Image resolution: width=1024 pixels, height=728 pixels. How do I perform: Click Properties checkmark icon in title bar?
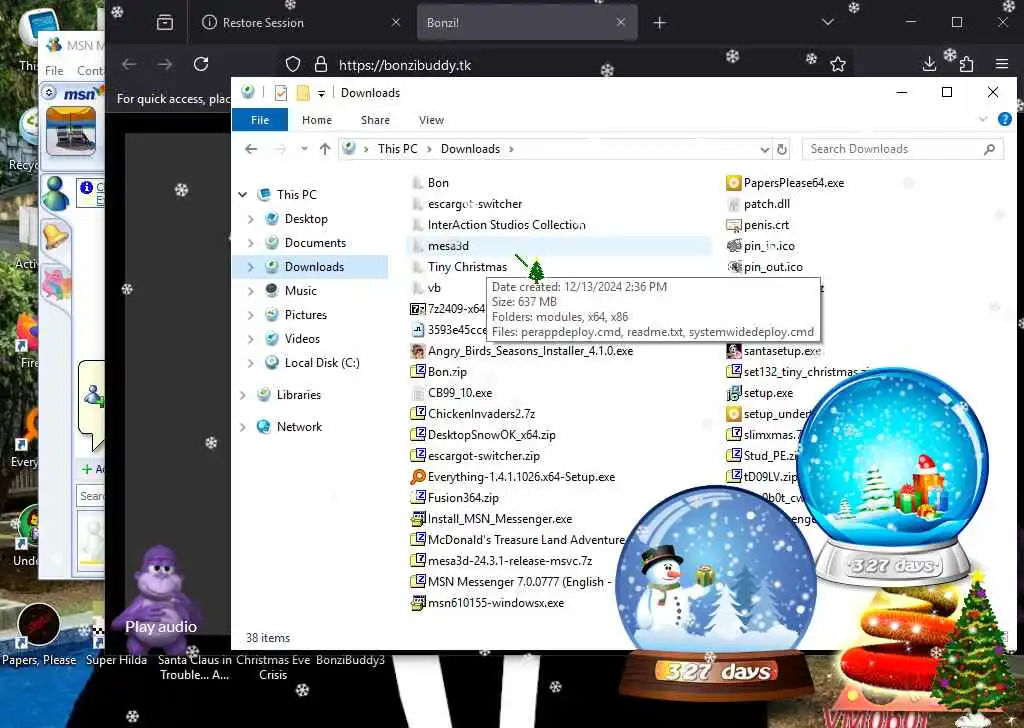[x=281, y=93]
